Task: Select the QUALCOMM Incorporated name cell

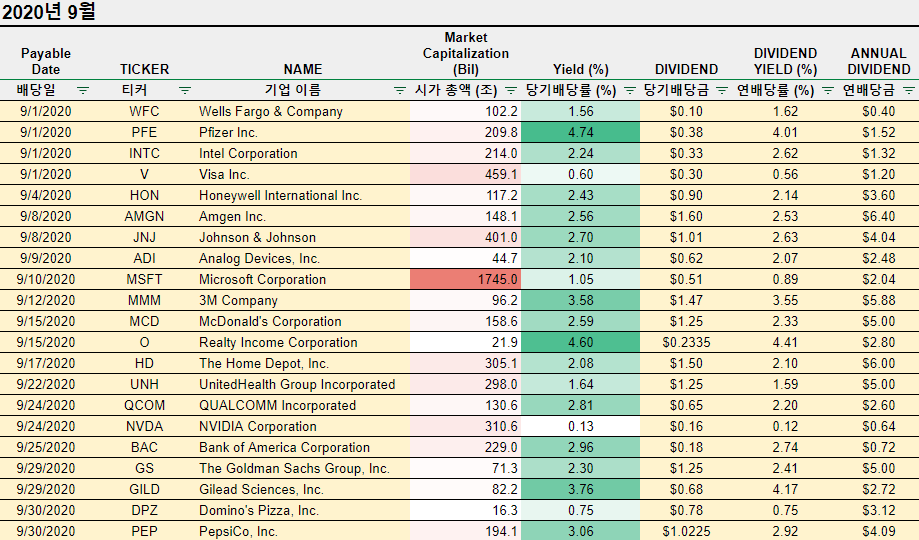Action: [x=302, y=406]
